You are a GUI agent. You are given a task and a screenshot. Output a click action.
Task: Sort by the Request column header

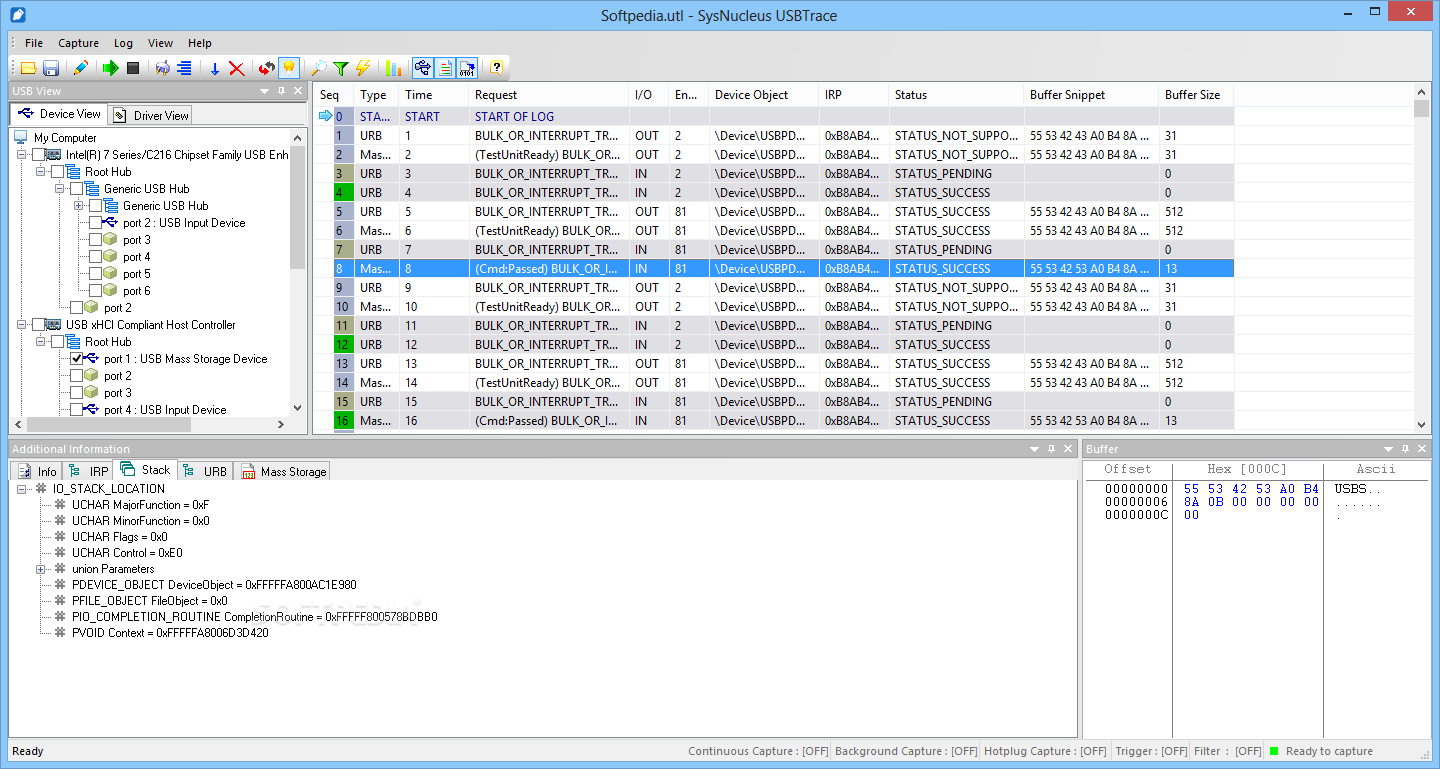548,95
